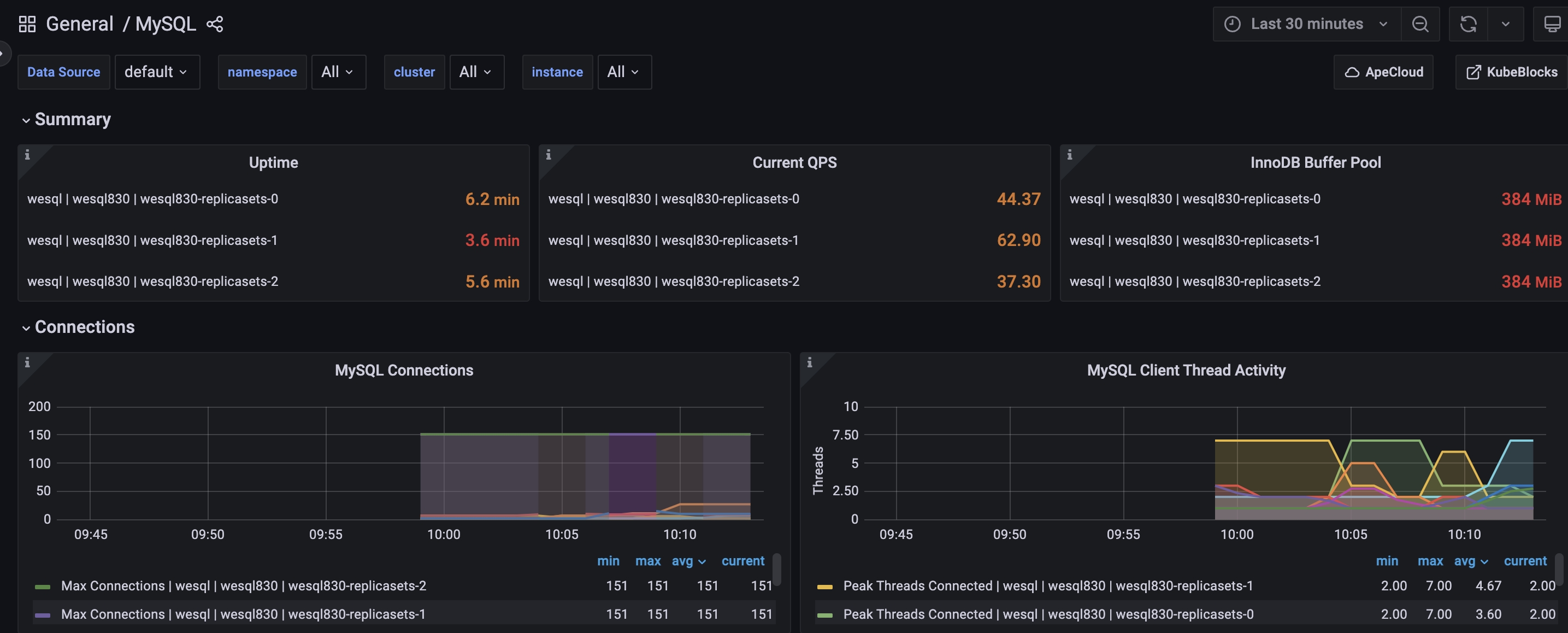Viewport: 1568px width, 633px height.
Task: Click Current QPS value 44.37
Action: (x=1018, y=199)
